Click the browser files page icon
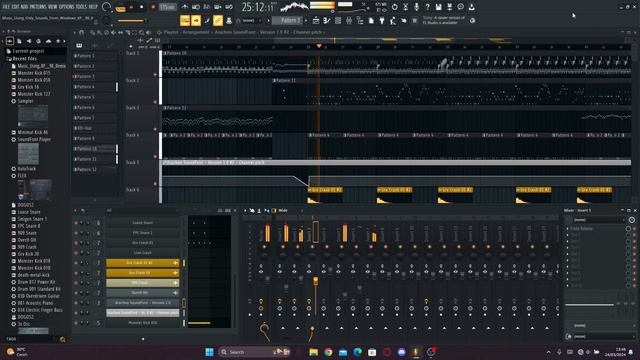Image resolution: width=640 pixels, height=360 pixels. coord(19,41)
